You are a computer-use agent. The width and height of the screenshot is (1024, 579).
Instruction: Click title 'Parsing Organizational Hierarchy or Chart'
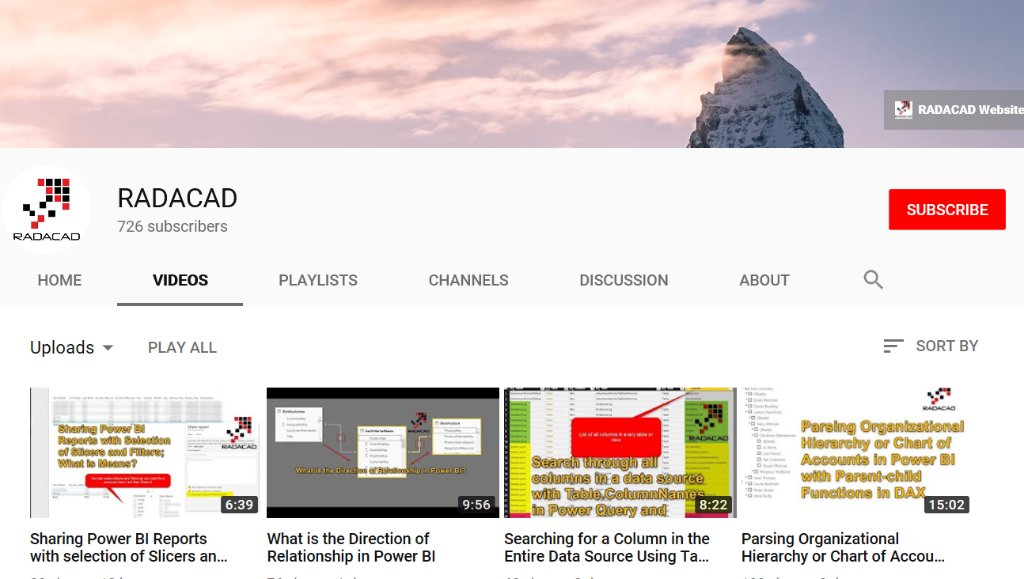tap(843, 547)
